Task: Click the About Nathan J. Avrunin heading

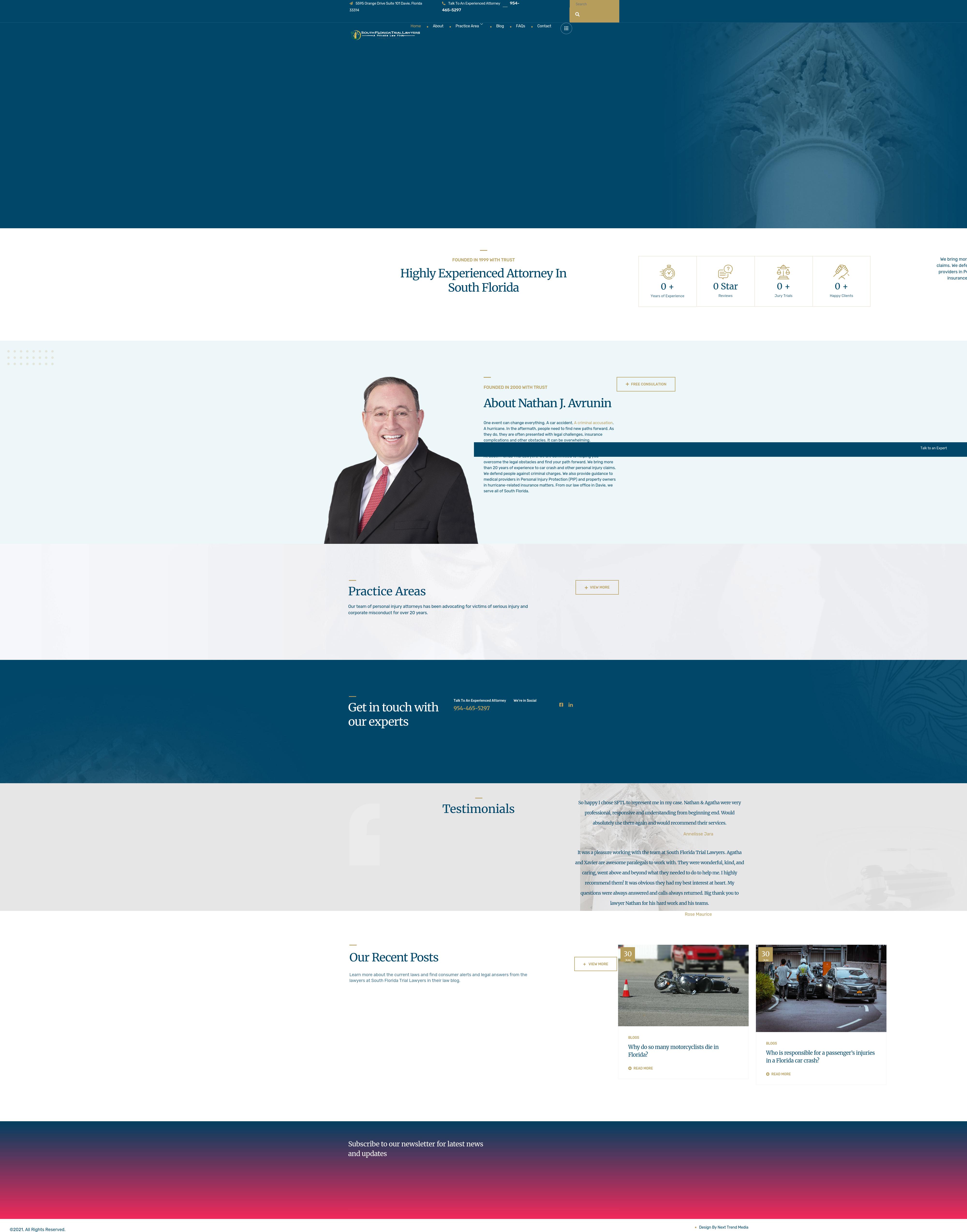Action: click(547, 403)
